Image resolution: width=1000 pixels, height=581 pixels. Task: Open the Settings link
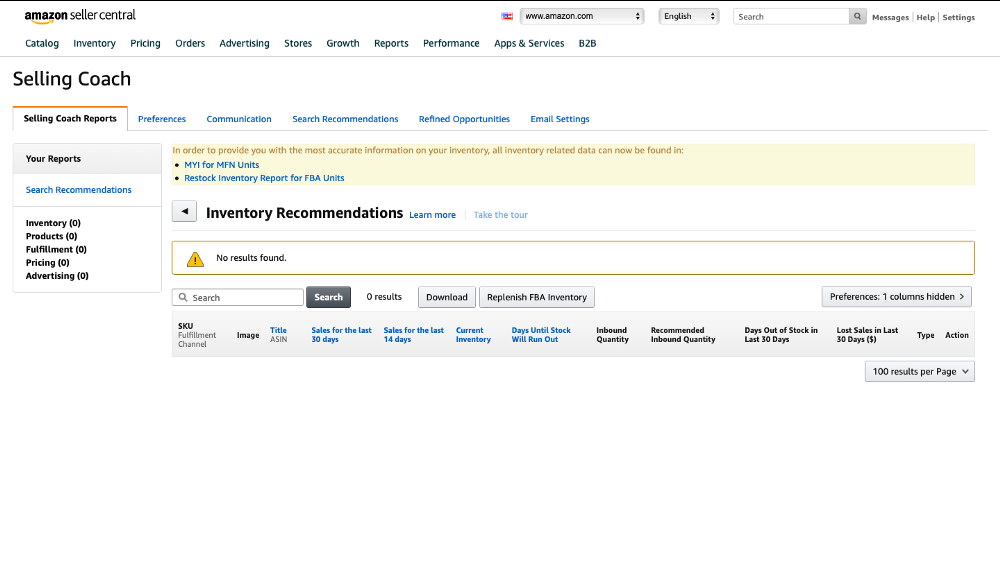959,17
